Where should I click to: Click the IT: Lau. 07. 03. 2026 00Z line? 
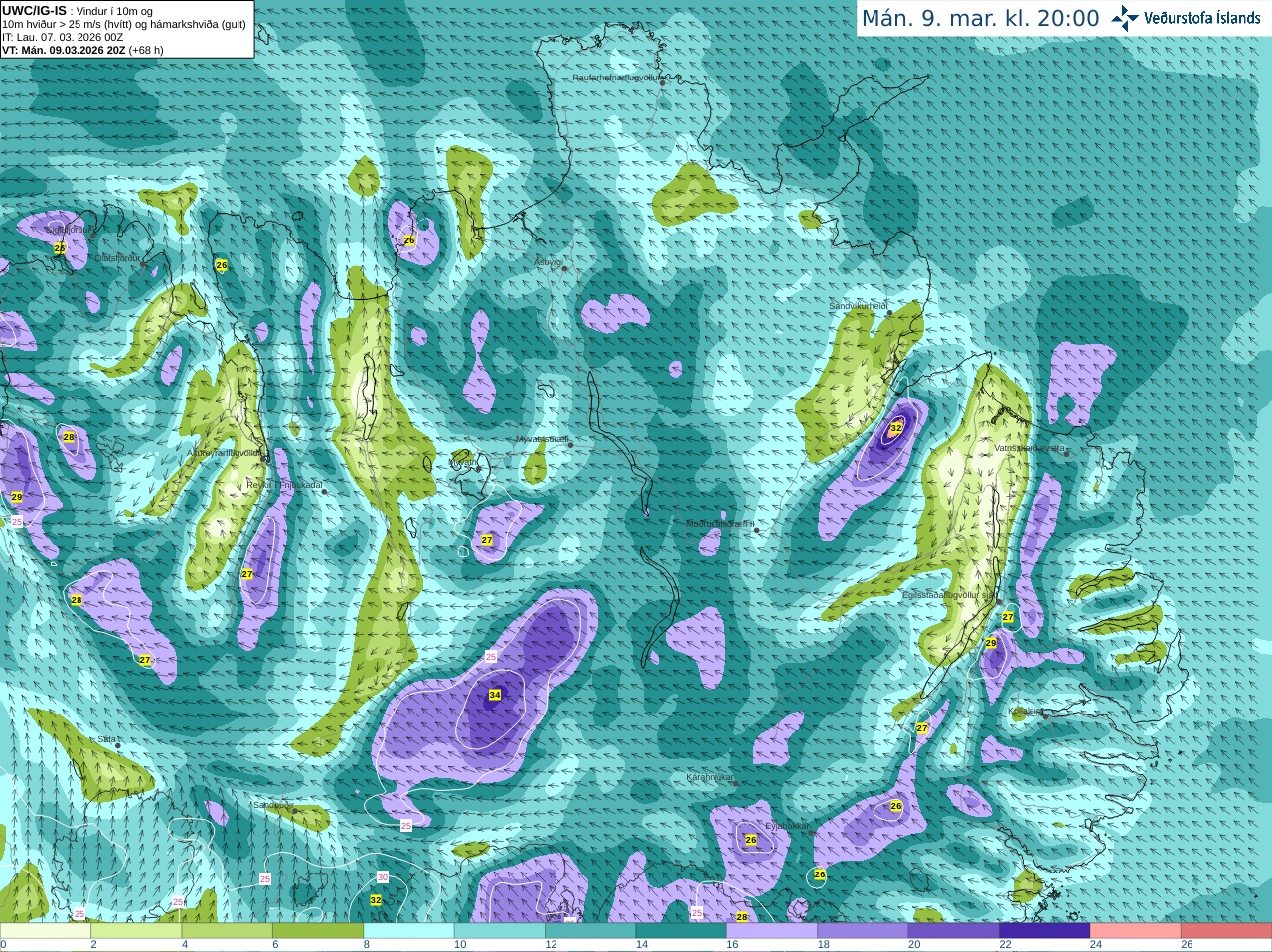tap(63, 37)
